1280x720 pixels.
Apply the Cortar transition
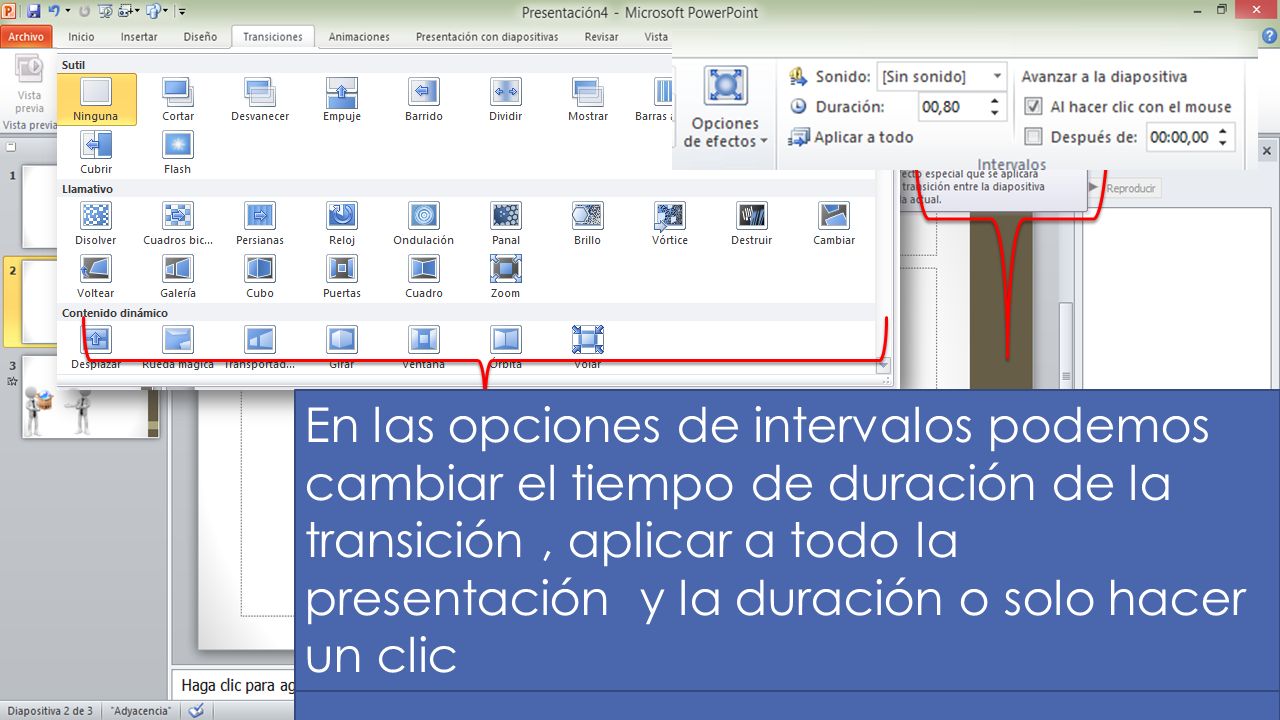tap(178, 99)
